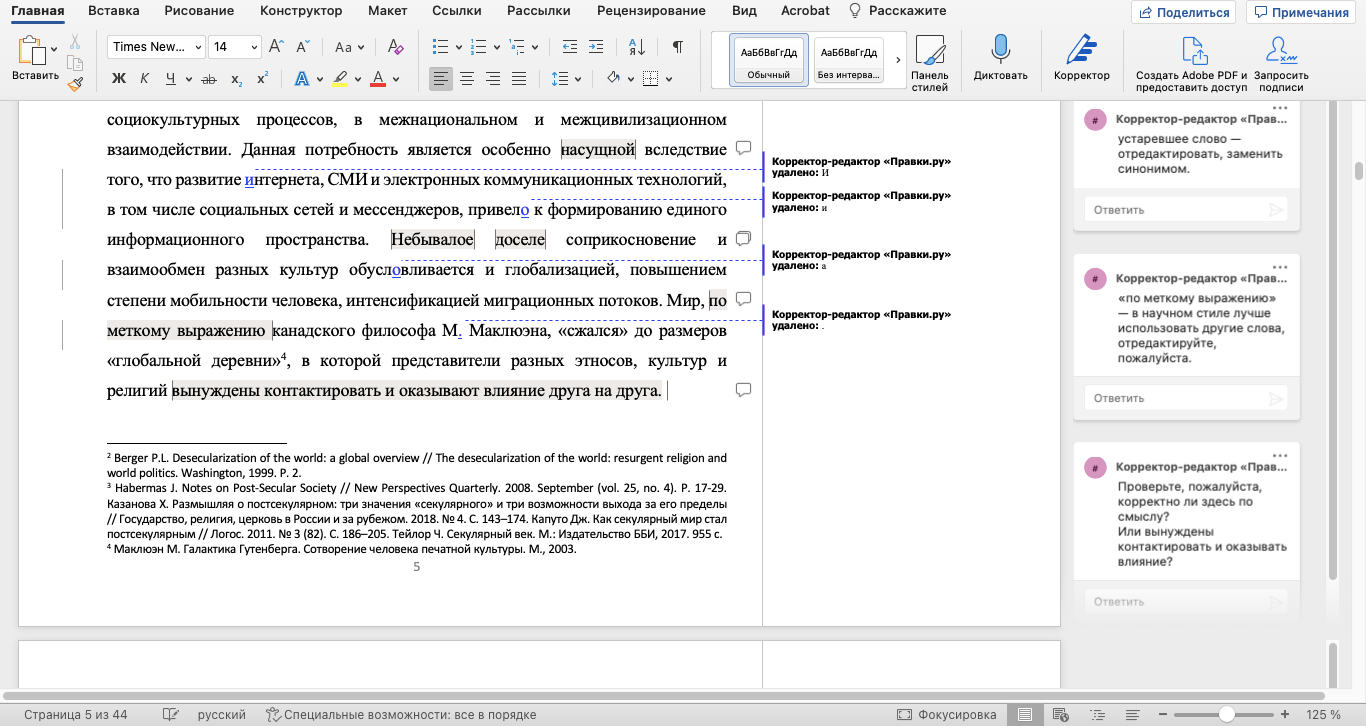This screenshot has width=1366, height=726.
Task: Switch to the Рисование tab
Action: pyautogui.click(x=198, y=11)
